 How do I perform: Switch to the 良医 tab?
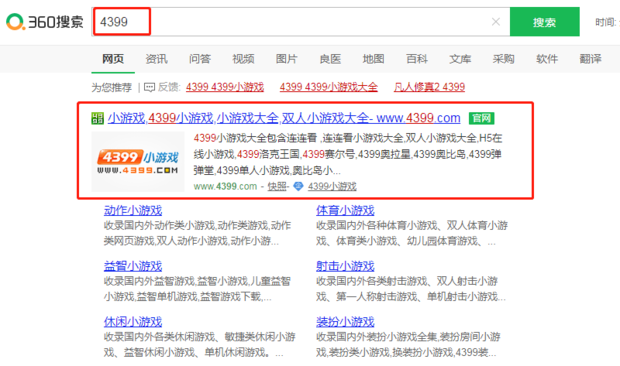(x=330, y=59)
